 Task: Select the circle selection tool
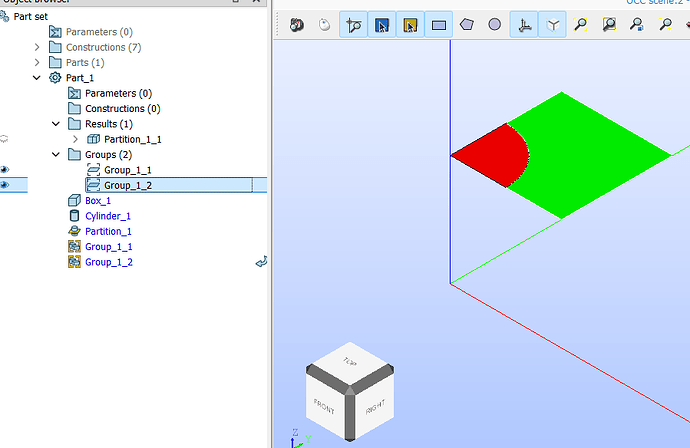pos(495,25)
